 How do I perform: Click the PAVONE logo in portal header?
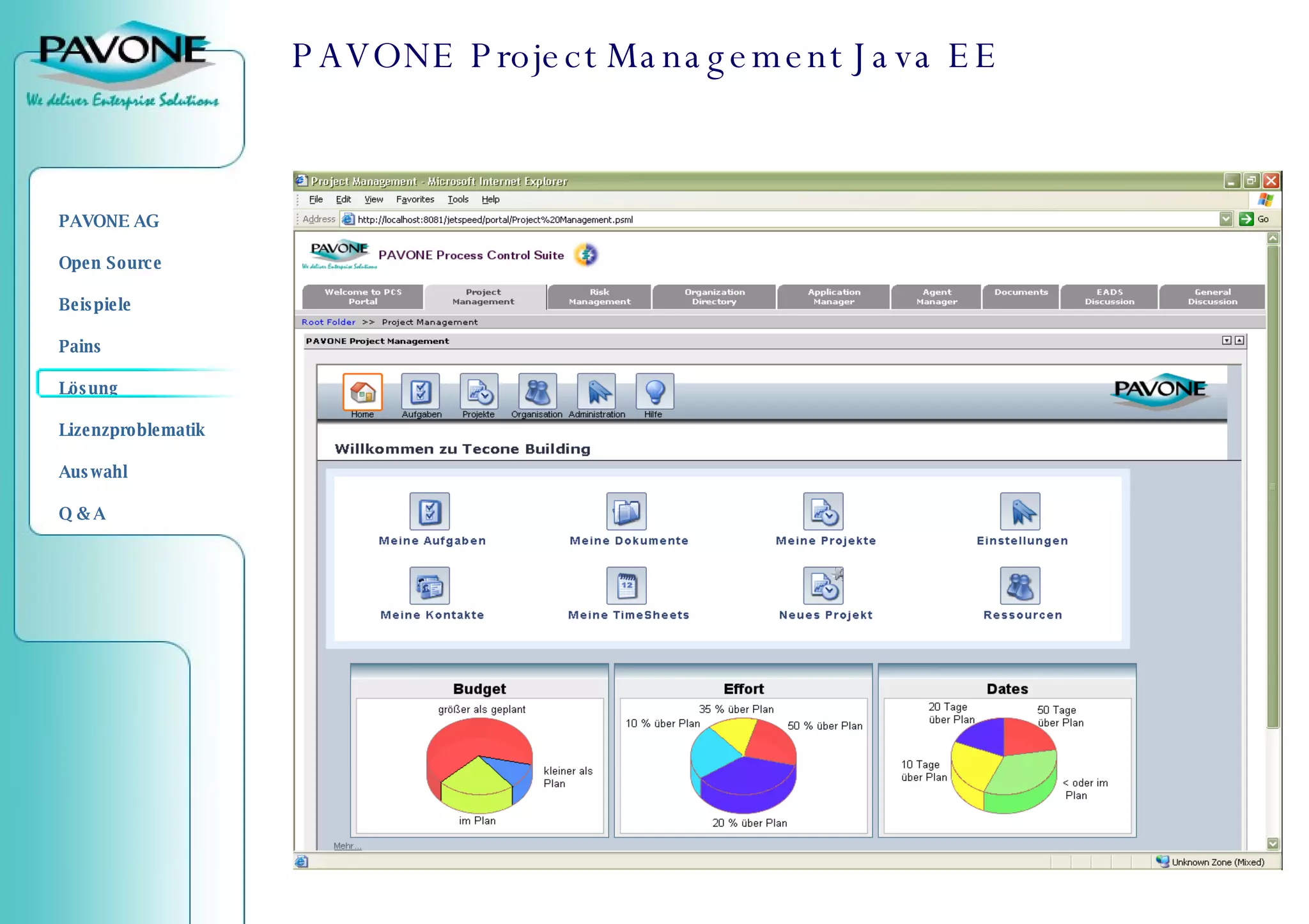coord(339,255)
